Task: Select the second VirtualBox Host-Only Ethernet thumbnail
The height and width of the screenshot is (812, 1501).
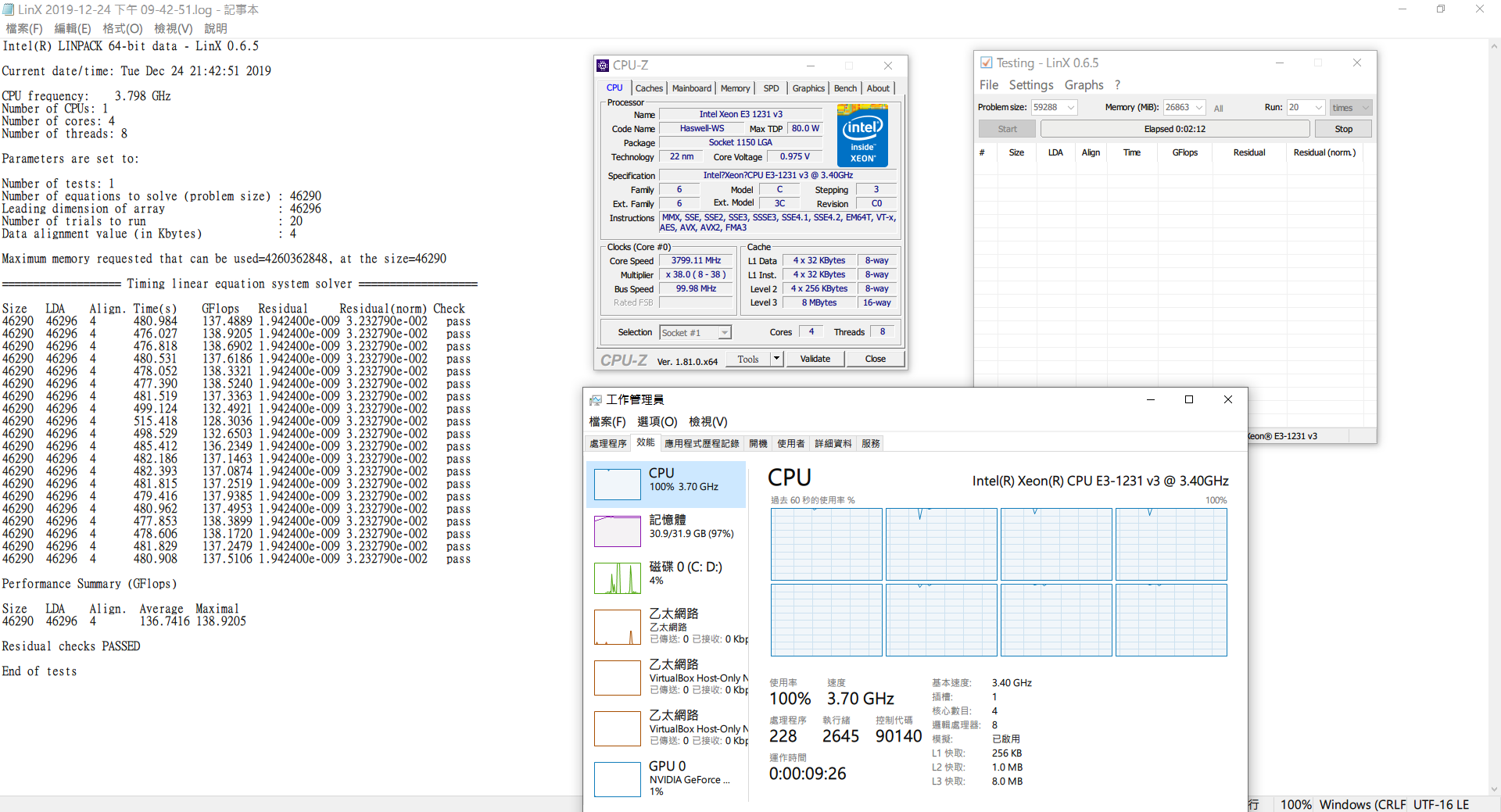Action: 618,728
